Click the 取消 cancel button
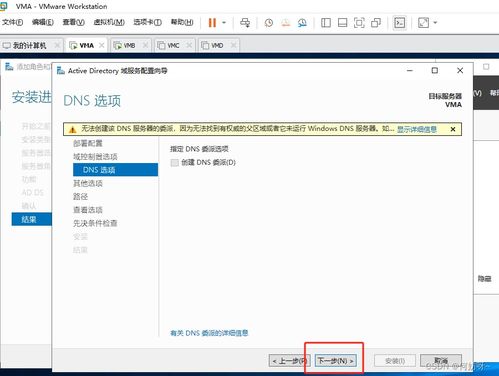499x376 pixels. (x=441, y=361)
